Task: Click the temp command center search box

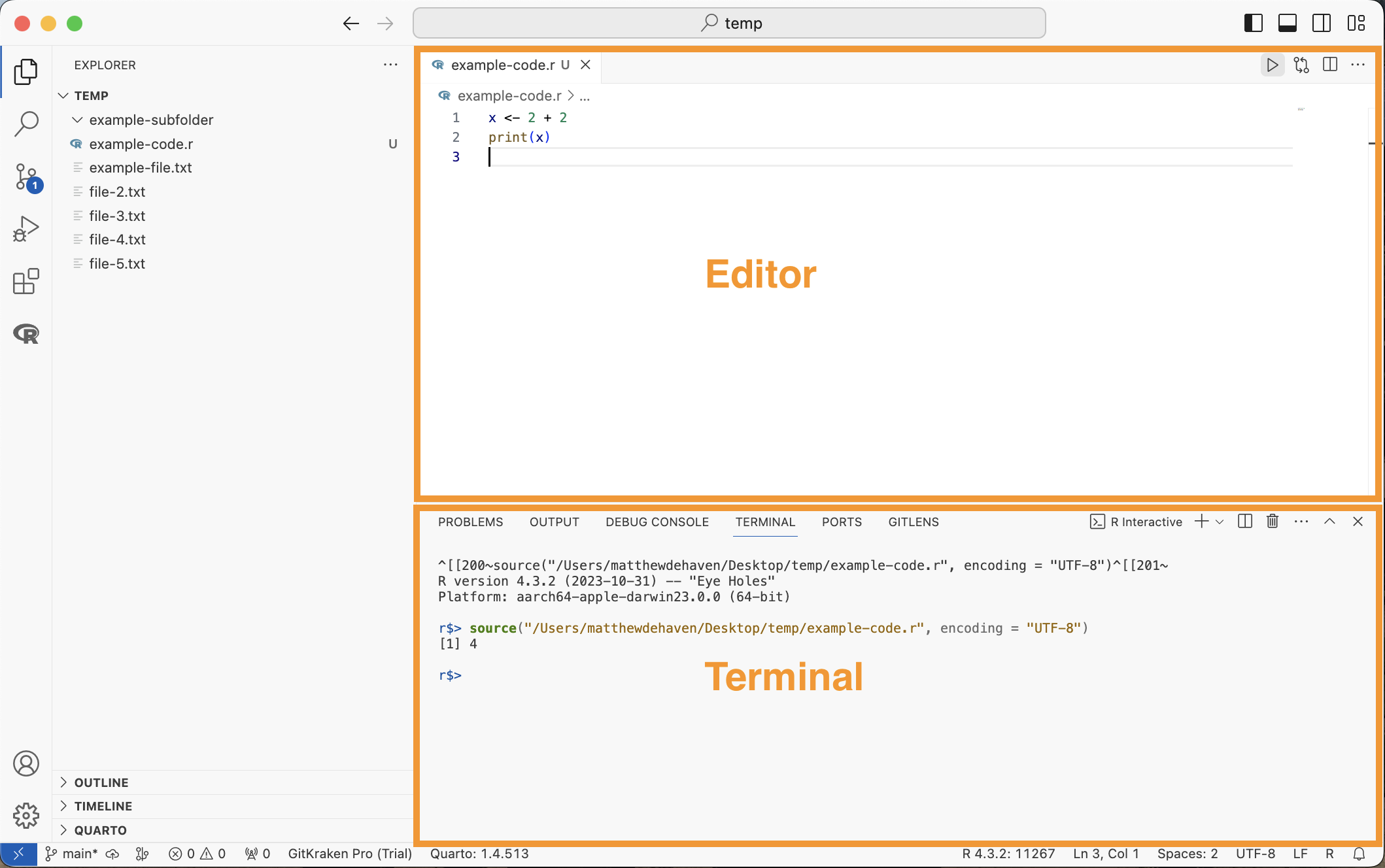Action: 729,24
